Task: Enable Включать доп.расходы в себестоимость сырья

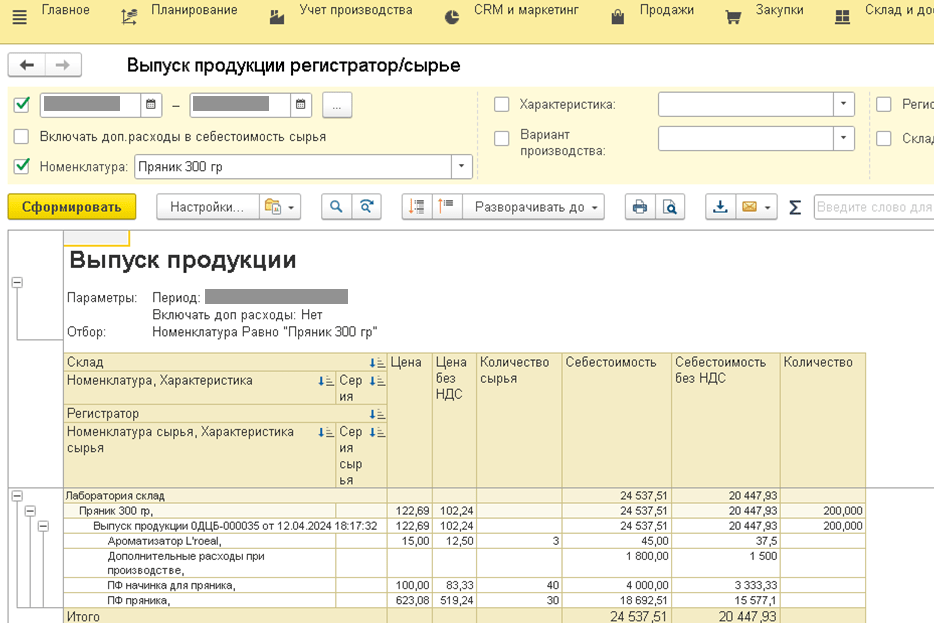Action: [x=21, y=136]
